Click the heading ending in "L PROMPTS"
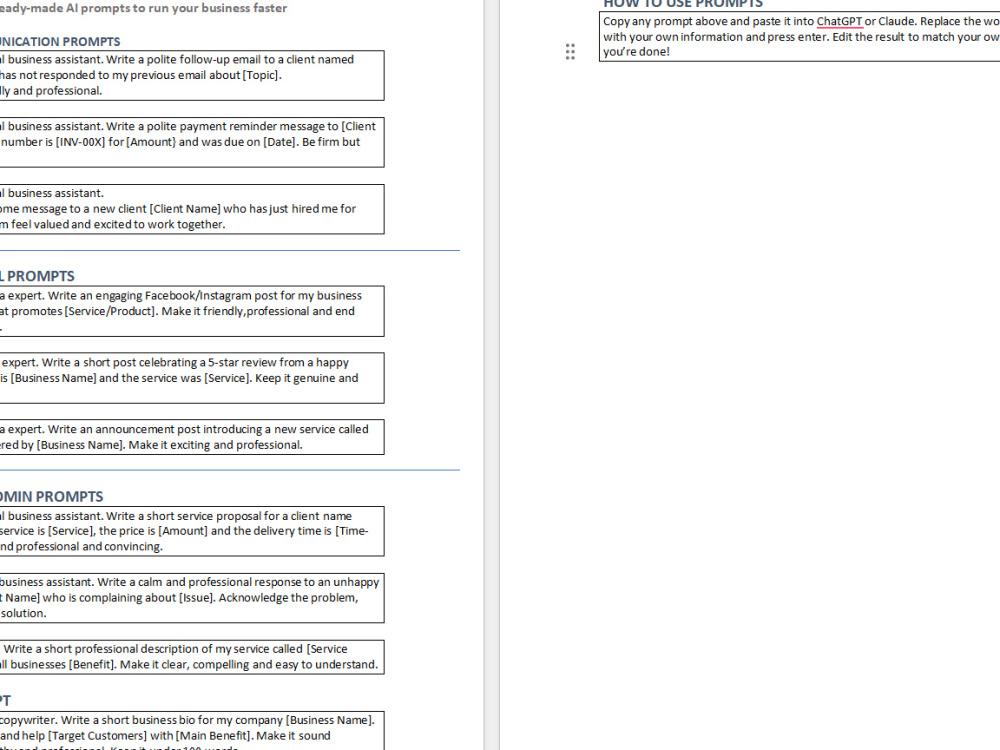 [37, 276]
